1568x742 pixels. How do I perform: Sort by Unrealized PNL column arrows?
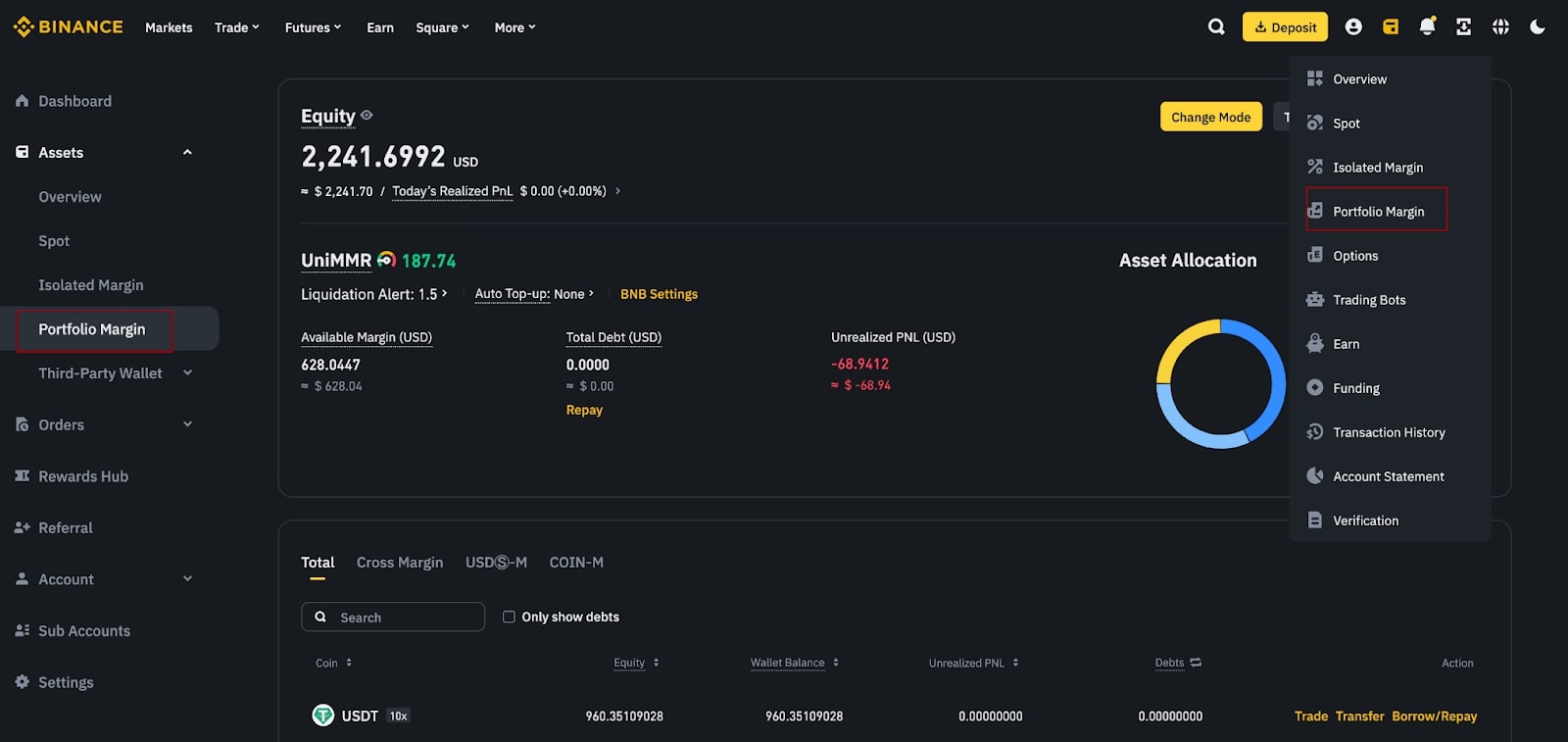(x=1015, y=663)
